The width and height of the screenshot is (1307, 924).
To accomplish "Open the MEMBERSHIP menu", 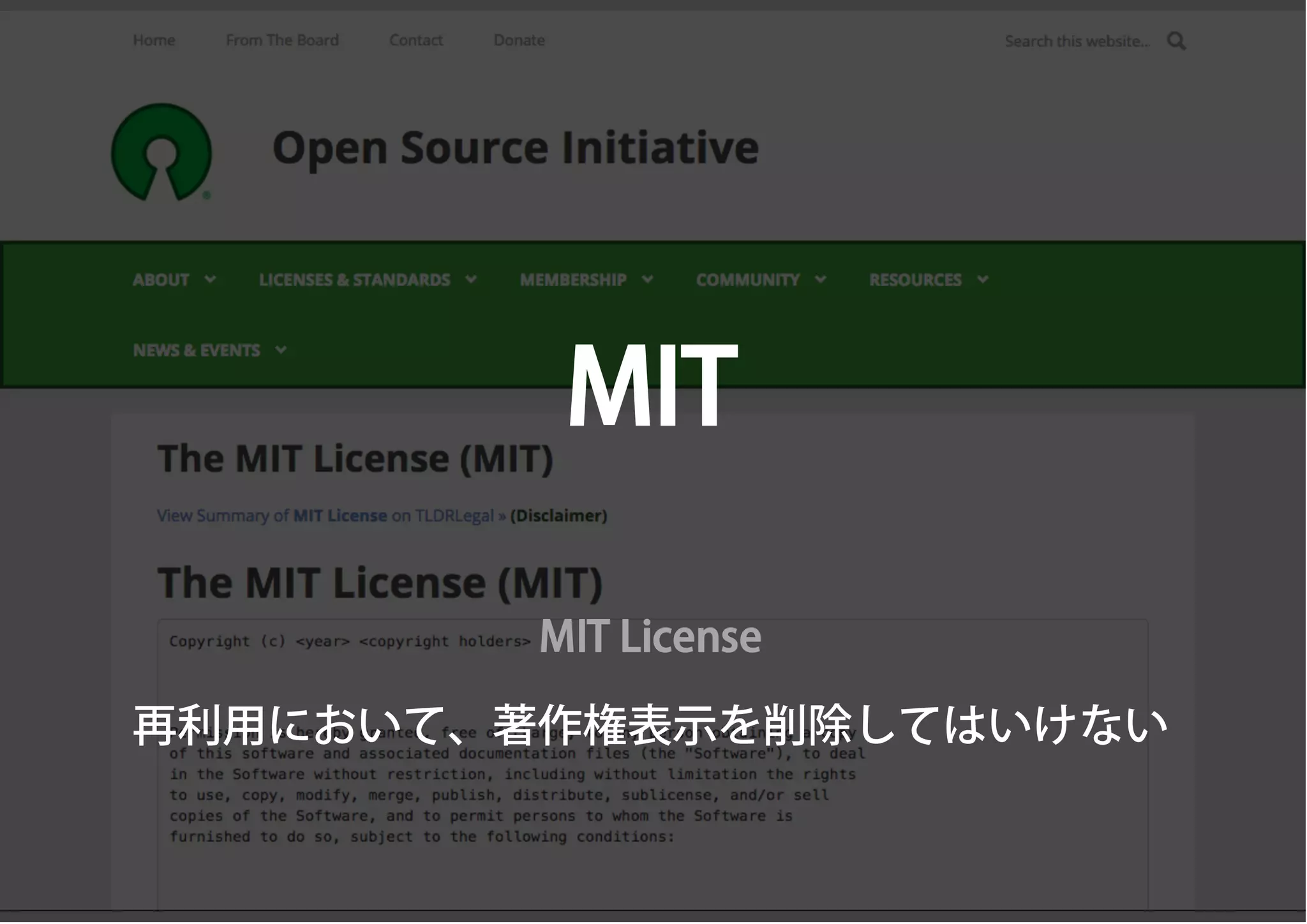I will coord(573,279).
